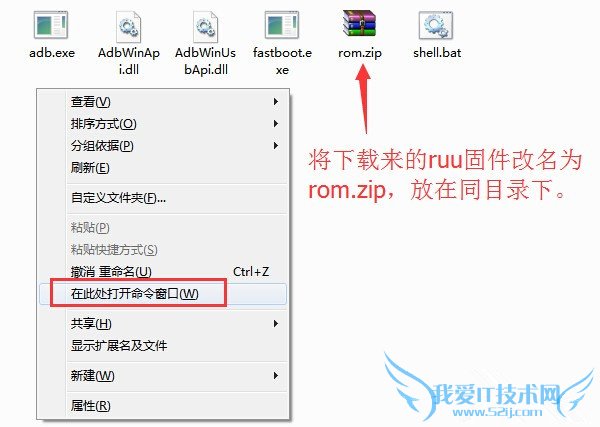Expand the 共享(H) submenu arrow
This screenshot has width=600, height=427.
276,324
